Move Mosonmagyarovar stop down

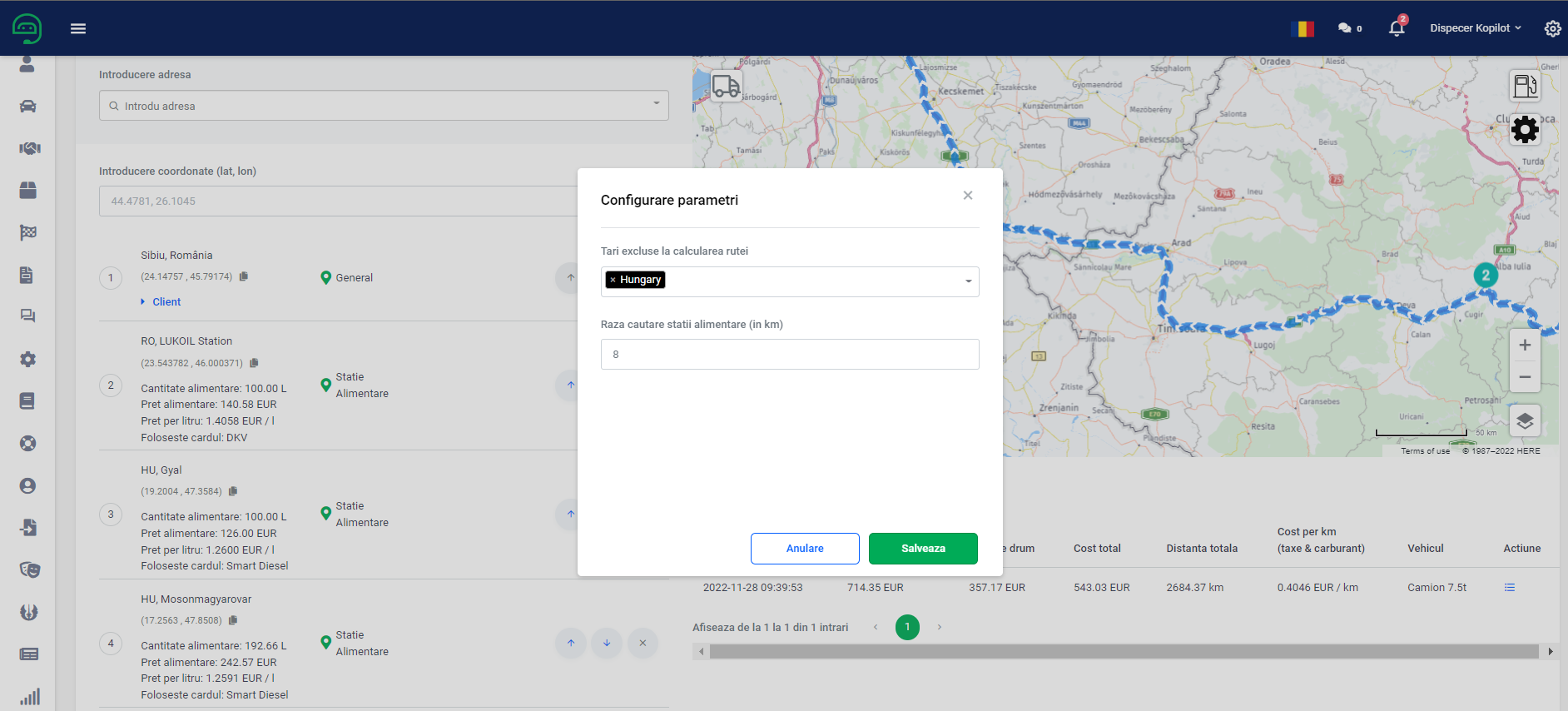pos(607,643)
